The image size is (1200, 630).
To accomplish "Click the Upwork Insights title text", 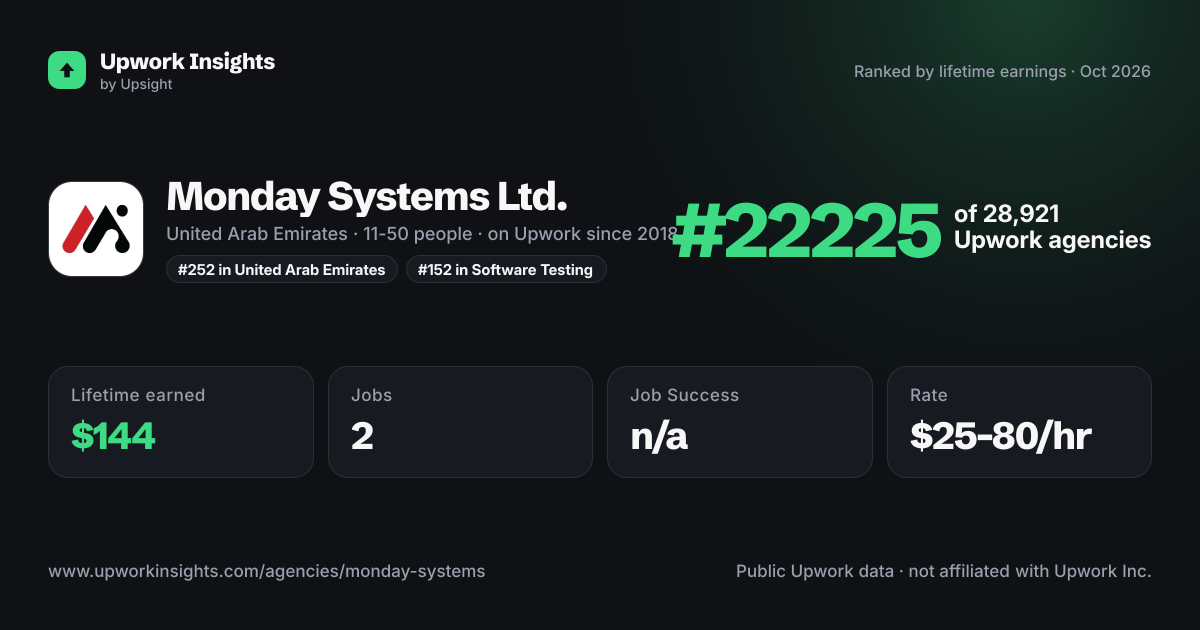I will click(187, 61).
